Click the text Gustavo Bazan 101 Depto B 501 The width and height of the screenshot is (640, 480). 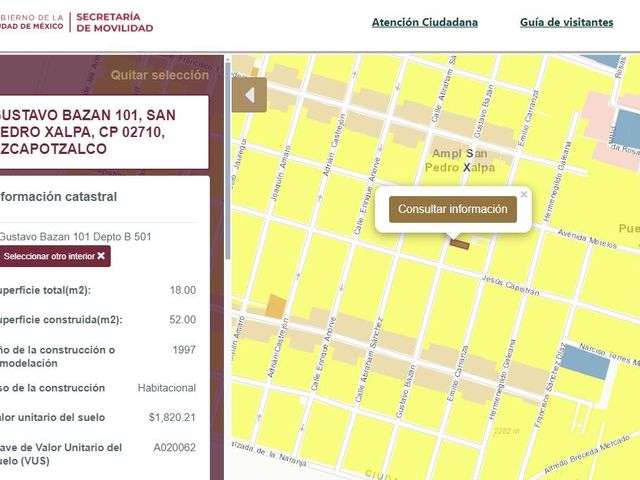75,237
